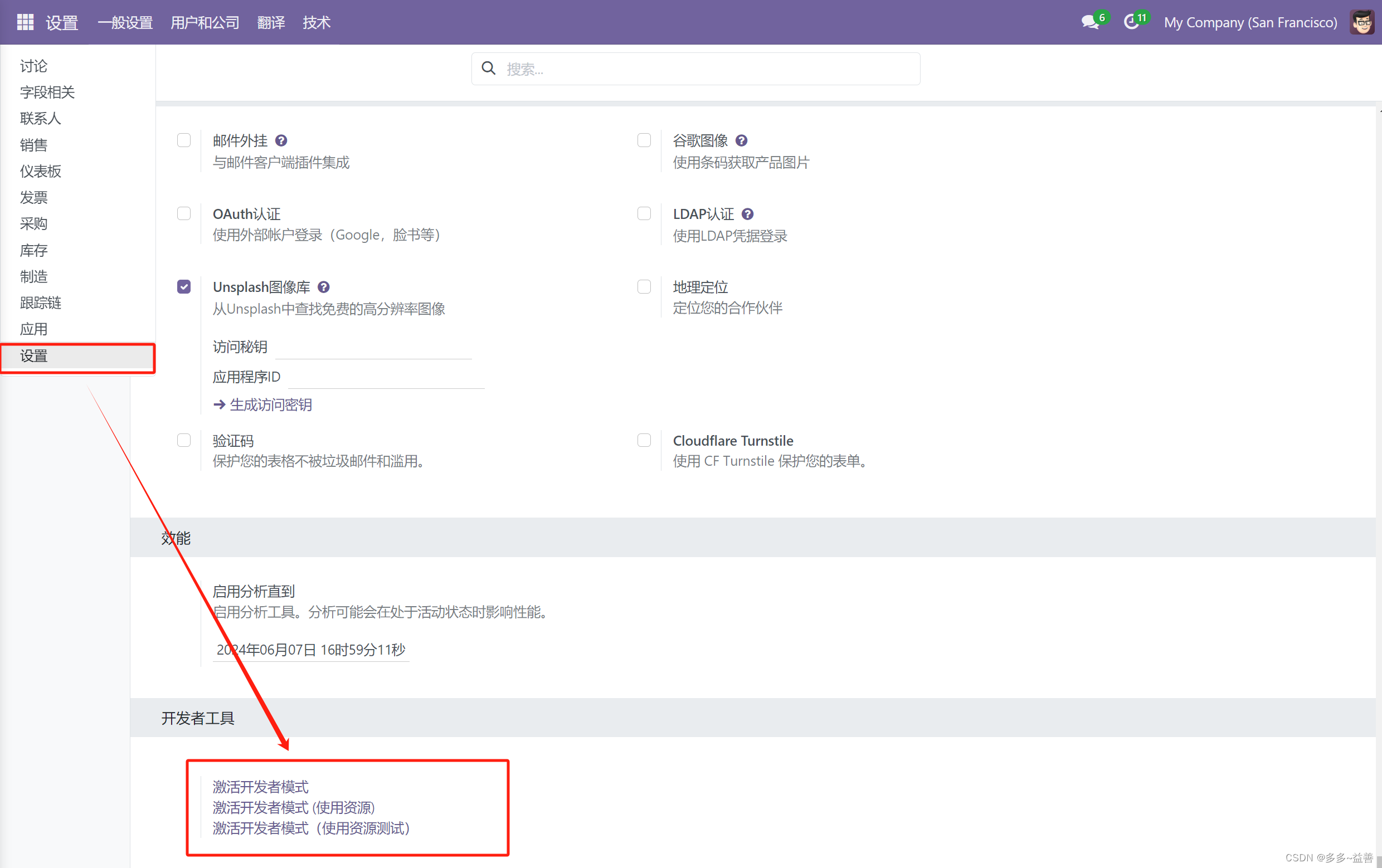
Task: Open the chat messages icon with badge 6
Action: 1089,22
